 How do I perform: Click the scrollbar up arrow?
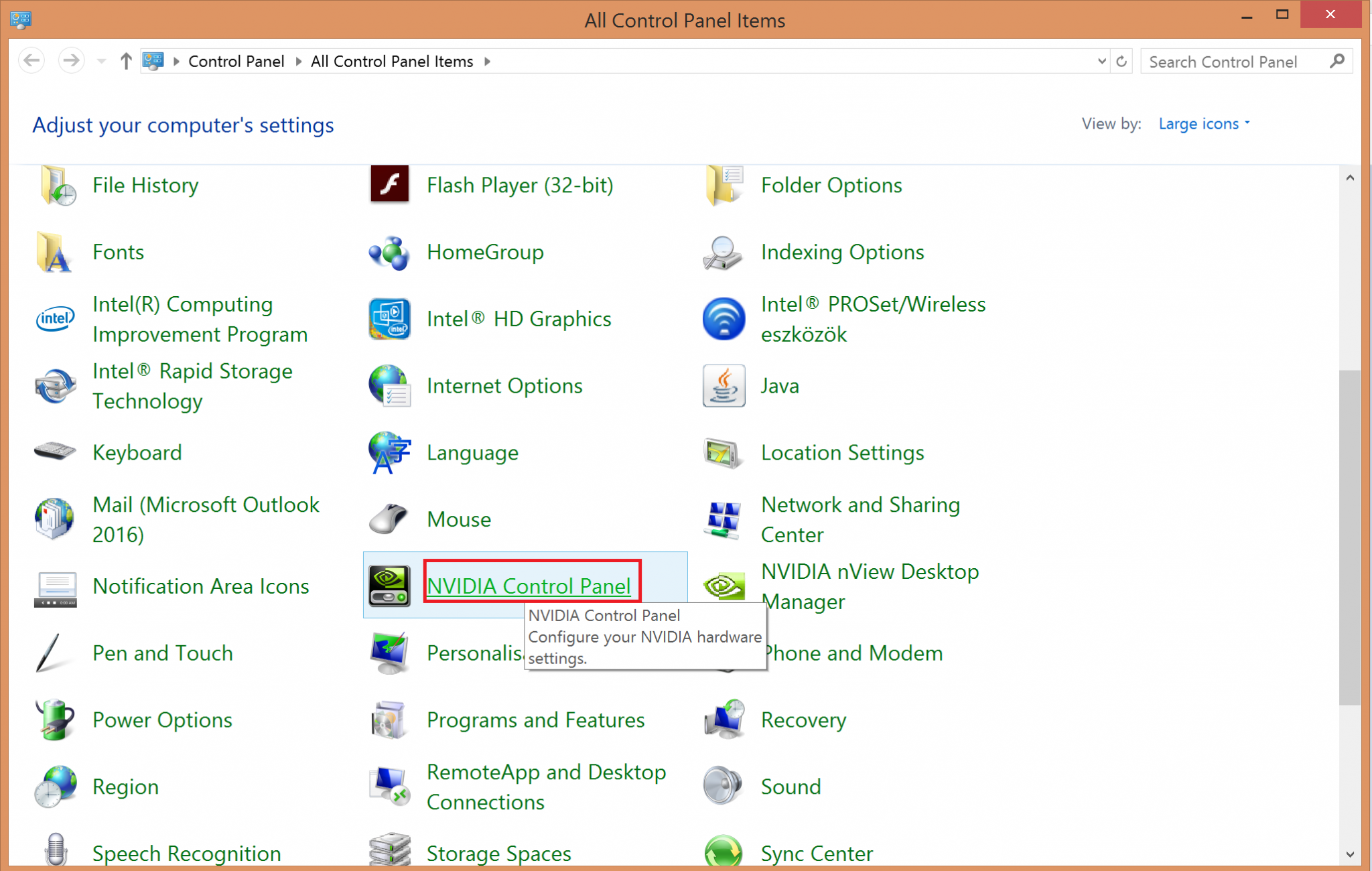pyautogui.click(x=1350, y=178)
